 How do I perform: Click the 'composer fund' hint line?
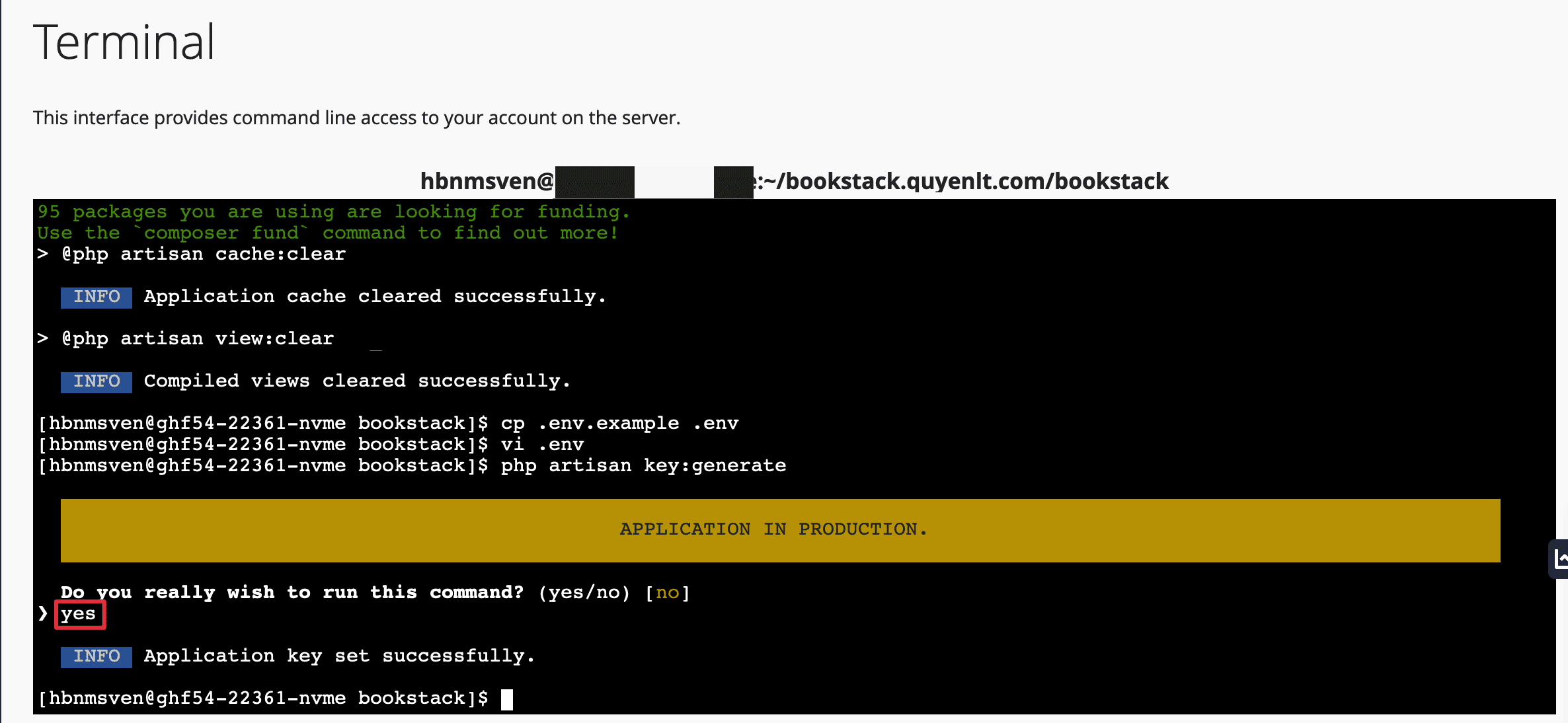pos(328,233)
